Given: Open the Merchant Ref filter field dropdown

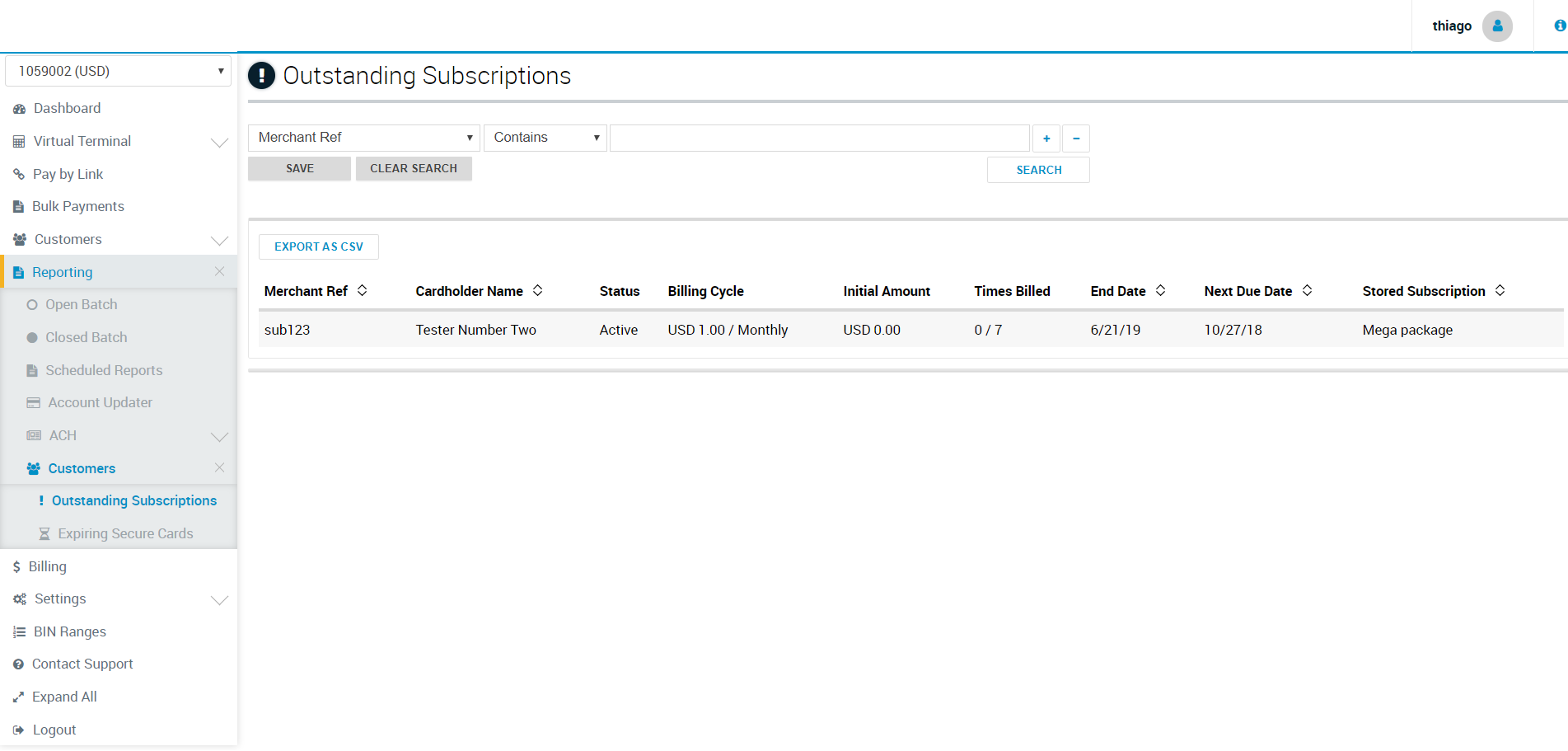Looking at the screenshot, I should coord(363,138).
